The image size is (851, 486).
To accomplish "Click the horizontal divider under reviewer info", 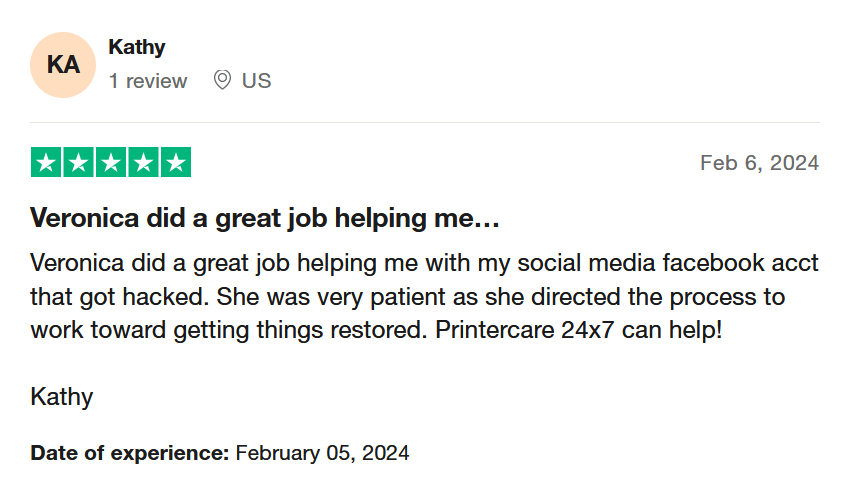I will tap(425, 123).
